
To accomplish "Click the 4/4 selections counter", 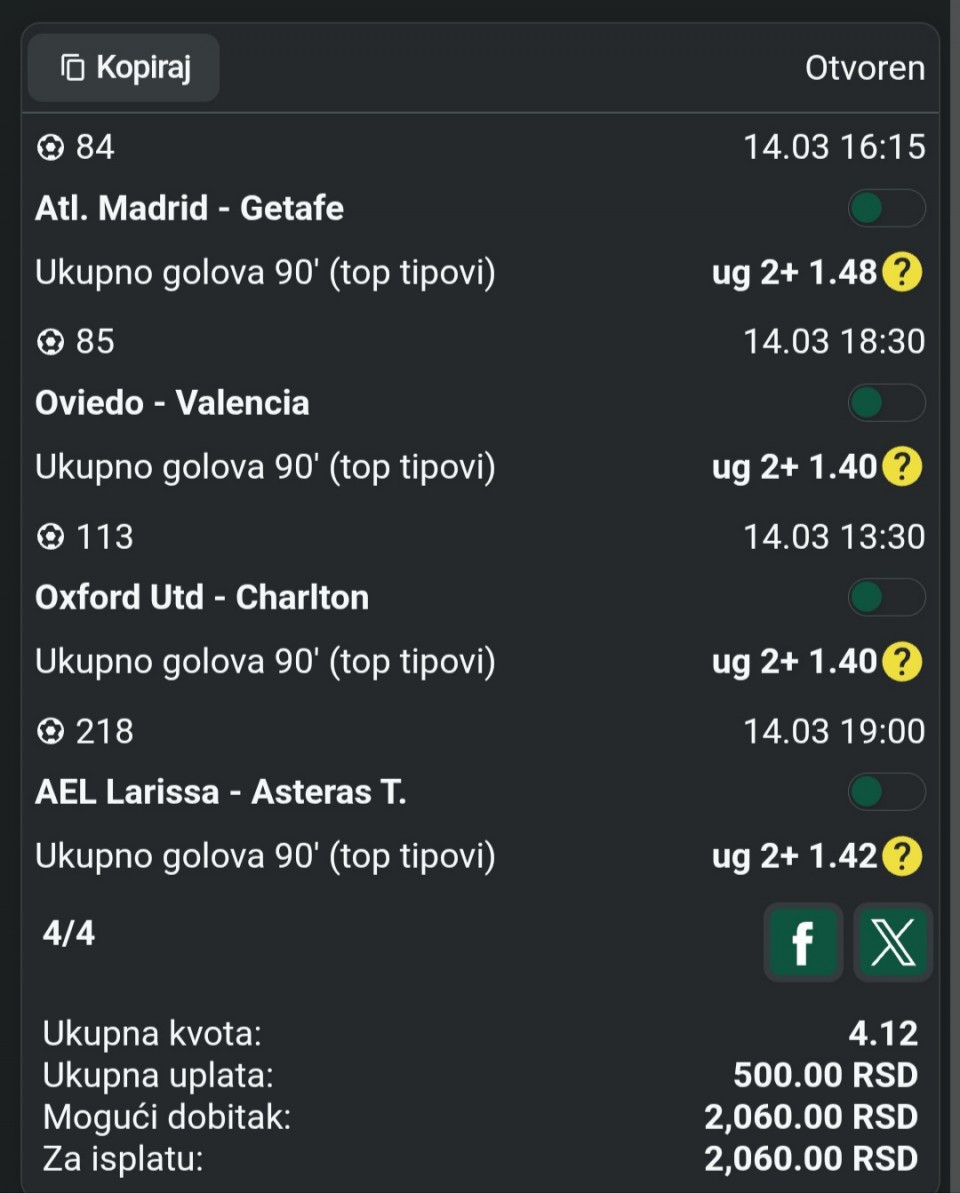I will tap(69, 933).
